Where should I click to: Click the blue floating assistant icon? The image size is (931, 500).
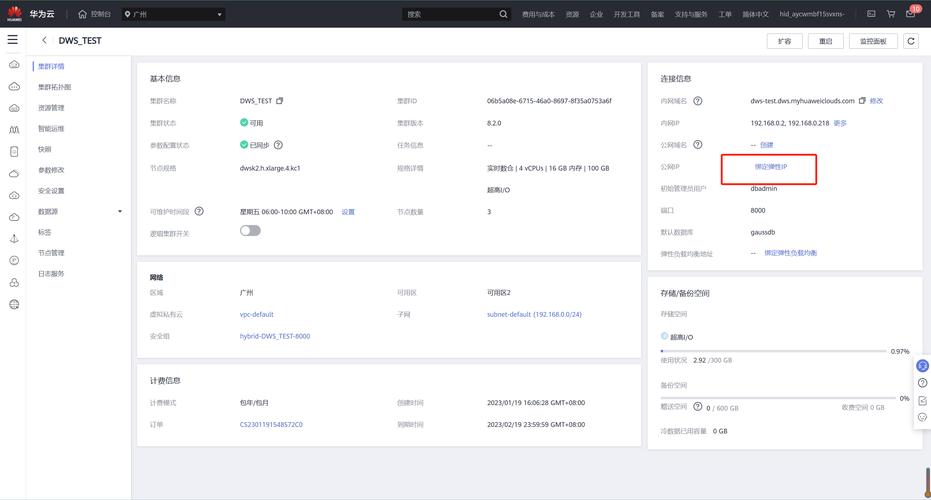[x=922, y=366]
